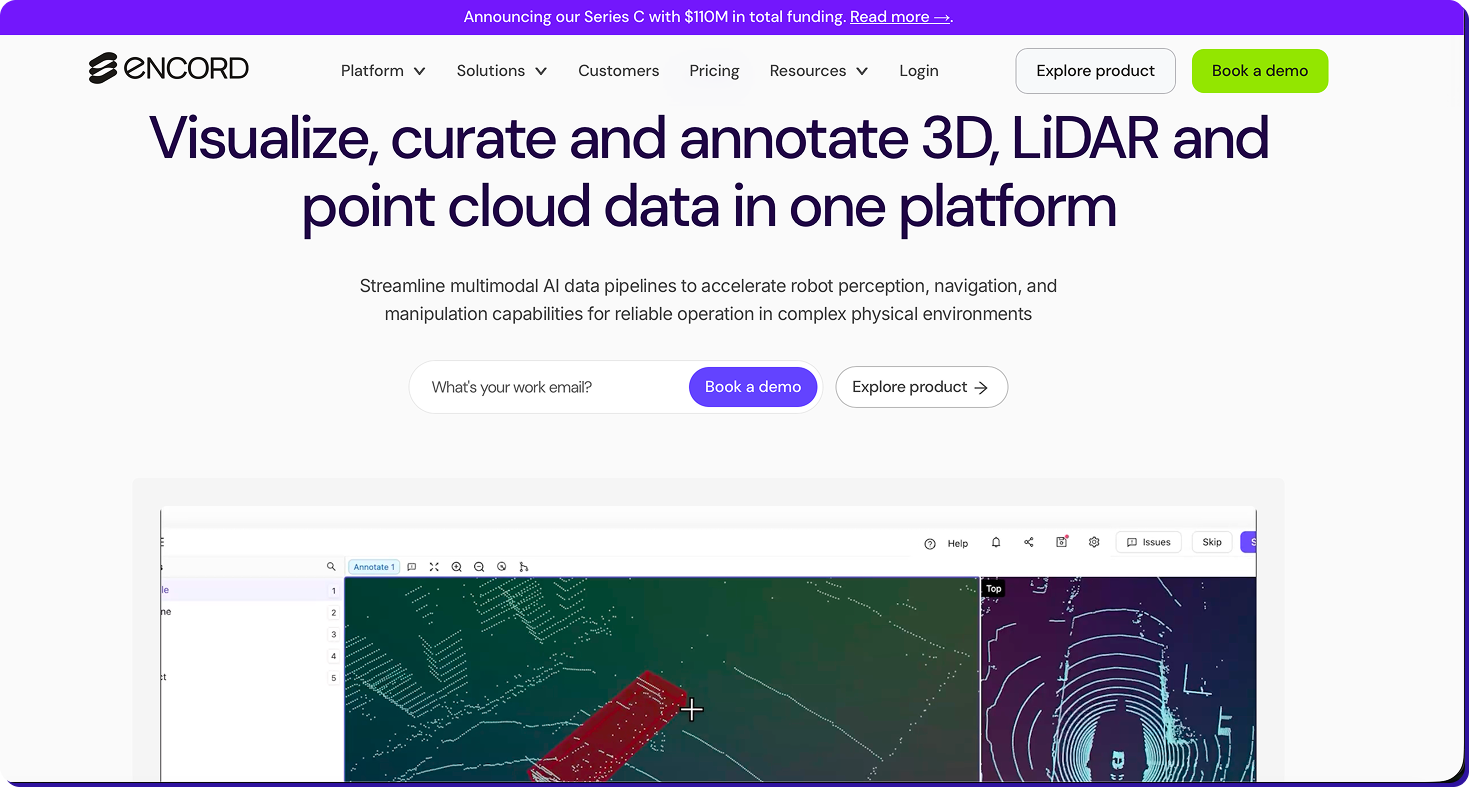
Task: Expand the Platform menu
Action: 383,71
